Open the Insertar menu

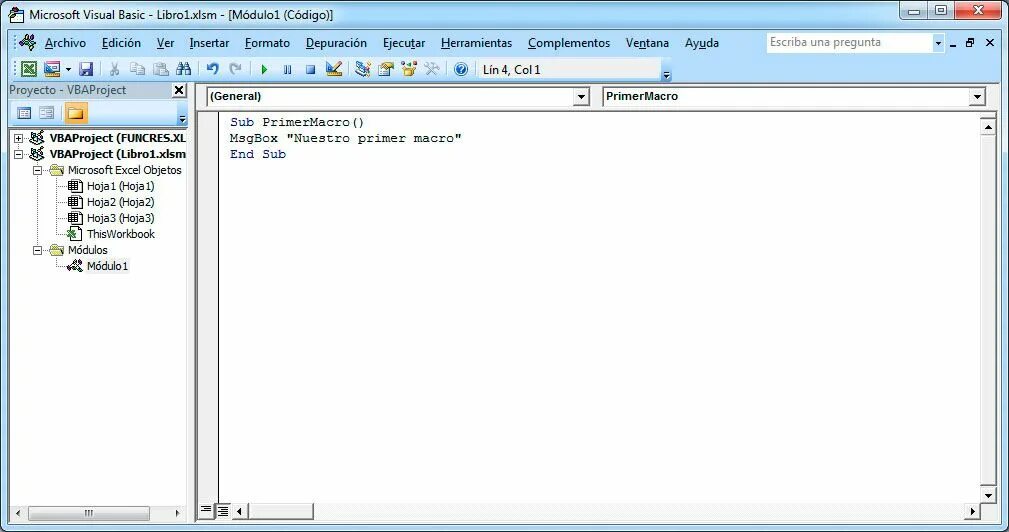tap(209, 43)
